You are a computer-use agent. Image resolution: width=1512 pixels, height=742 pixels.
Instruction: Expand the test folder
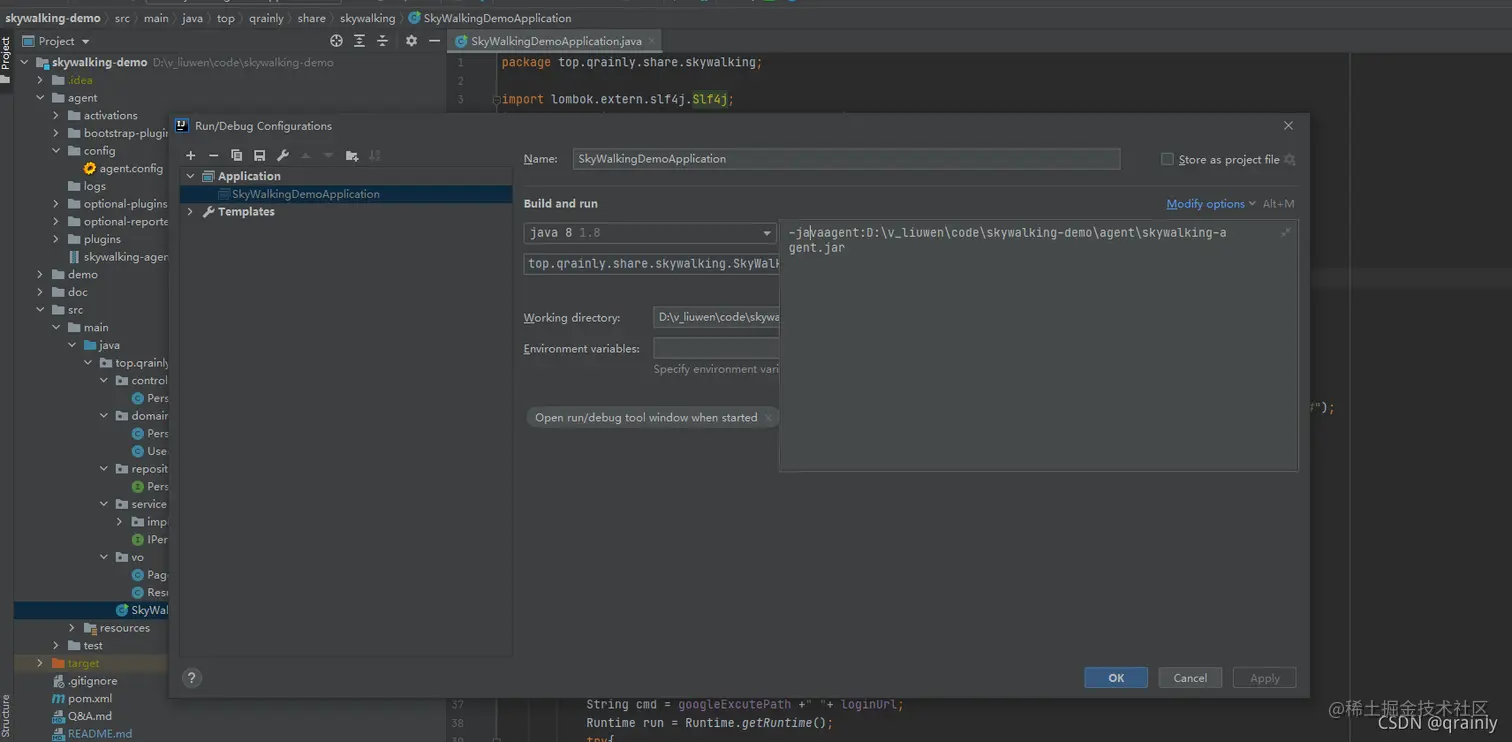[56, 646]
